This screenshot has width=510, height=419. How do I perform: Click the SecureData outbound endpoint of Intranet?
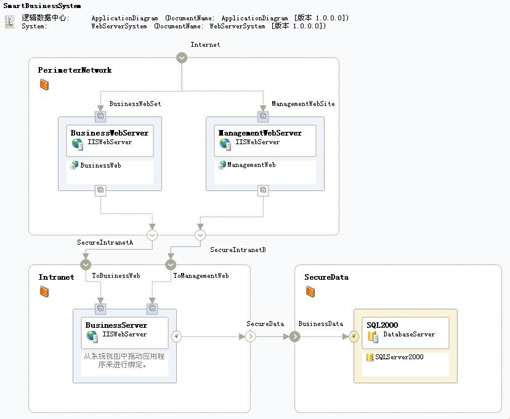click(x=250, y=336)
